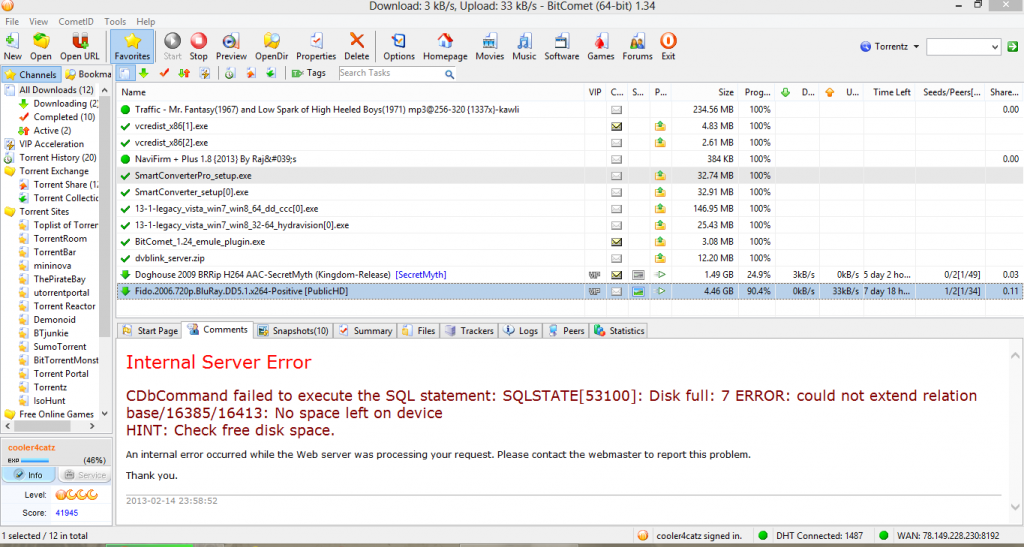Click the Movies toolbar icon

pos(490,46)
